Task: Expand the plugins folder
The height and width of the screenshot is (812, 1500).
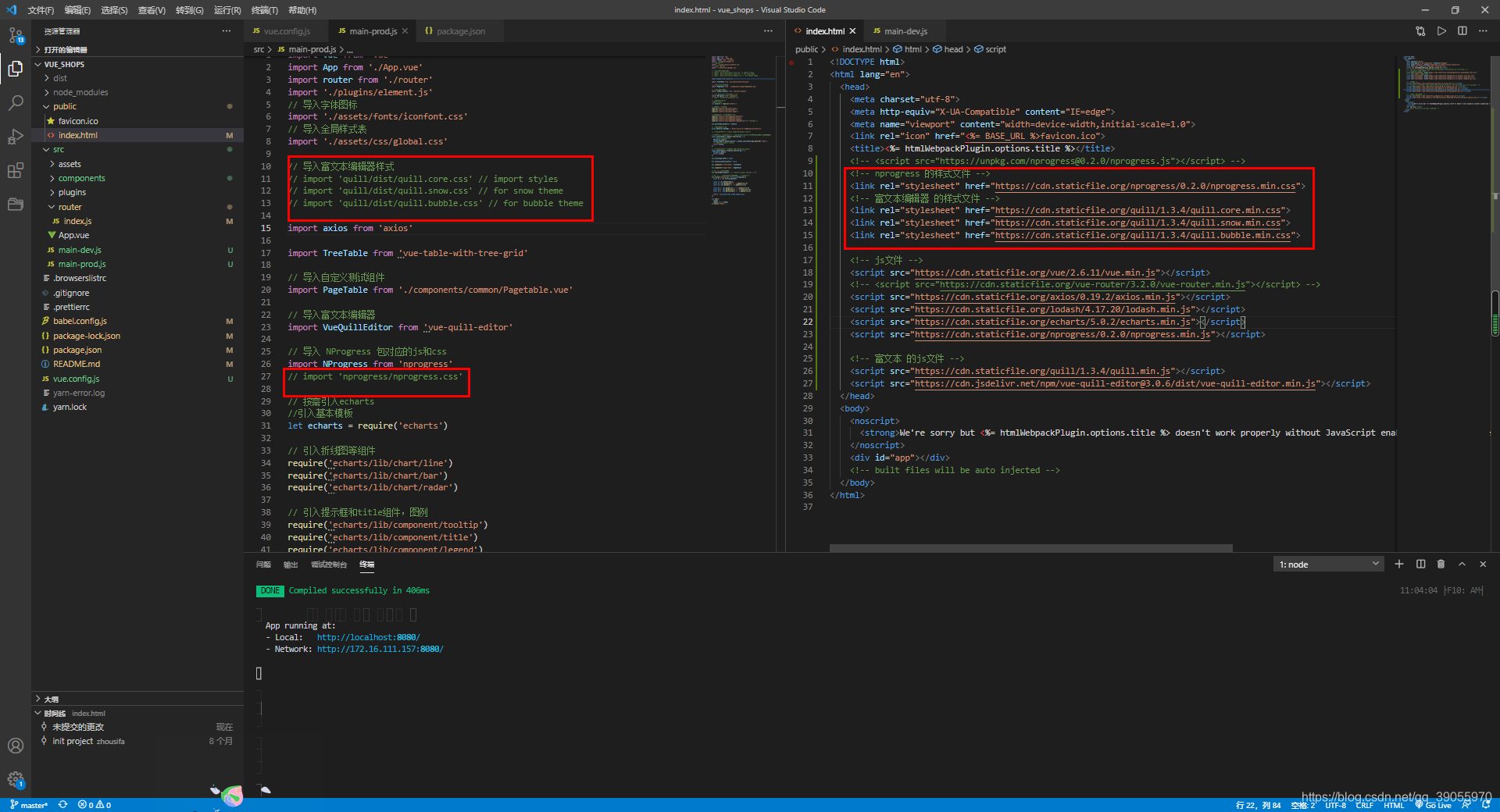Action: [137, 192]
